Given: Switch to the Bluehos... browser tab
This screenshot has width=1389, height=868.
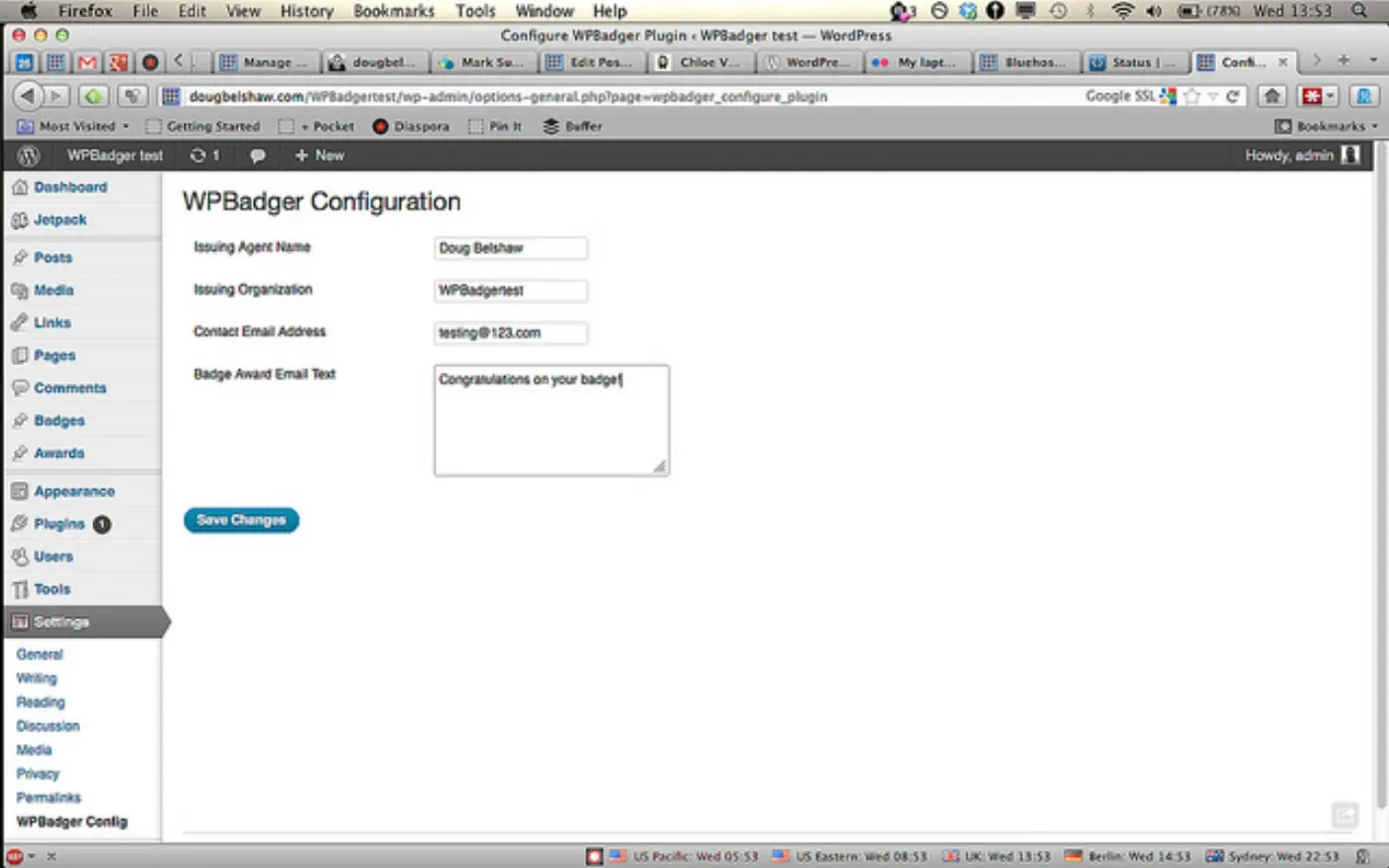Looking at the screenshot, I should 1025,62.
